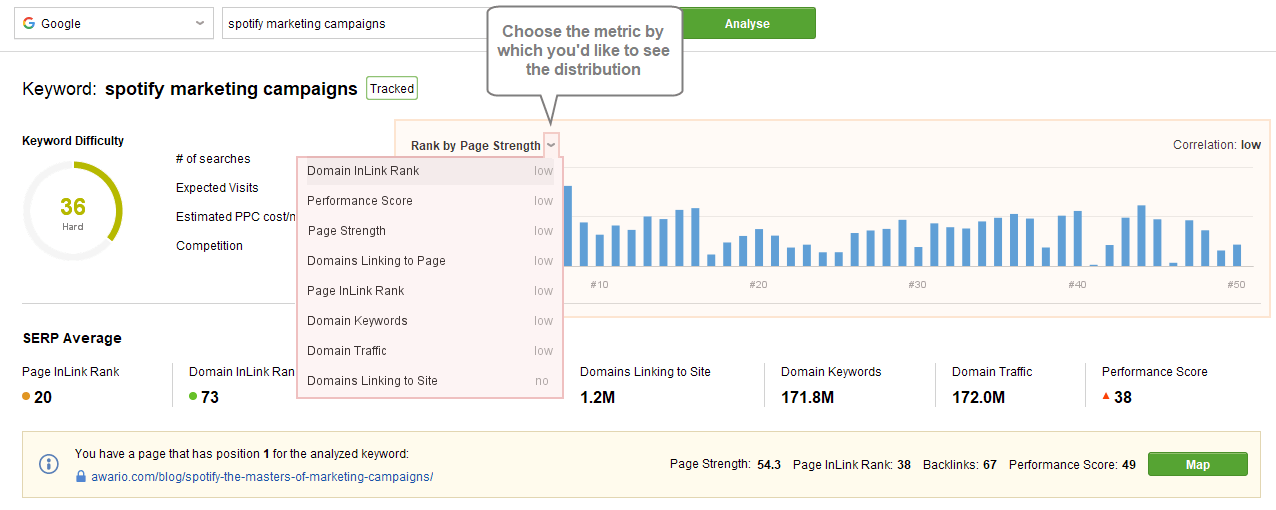Click the Domain Traffic value 172.0M
This screenshot has height=510, width=1276.
[978, 397]
